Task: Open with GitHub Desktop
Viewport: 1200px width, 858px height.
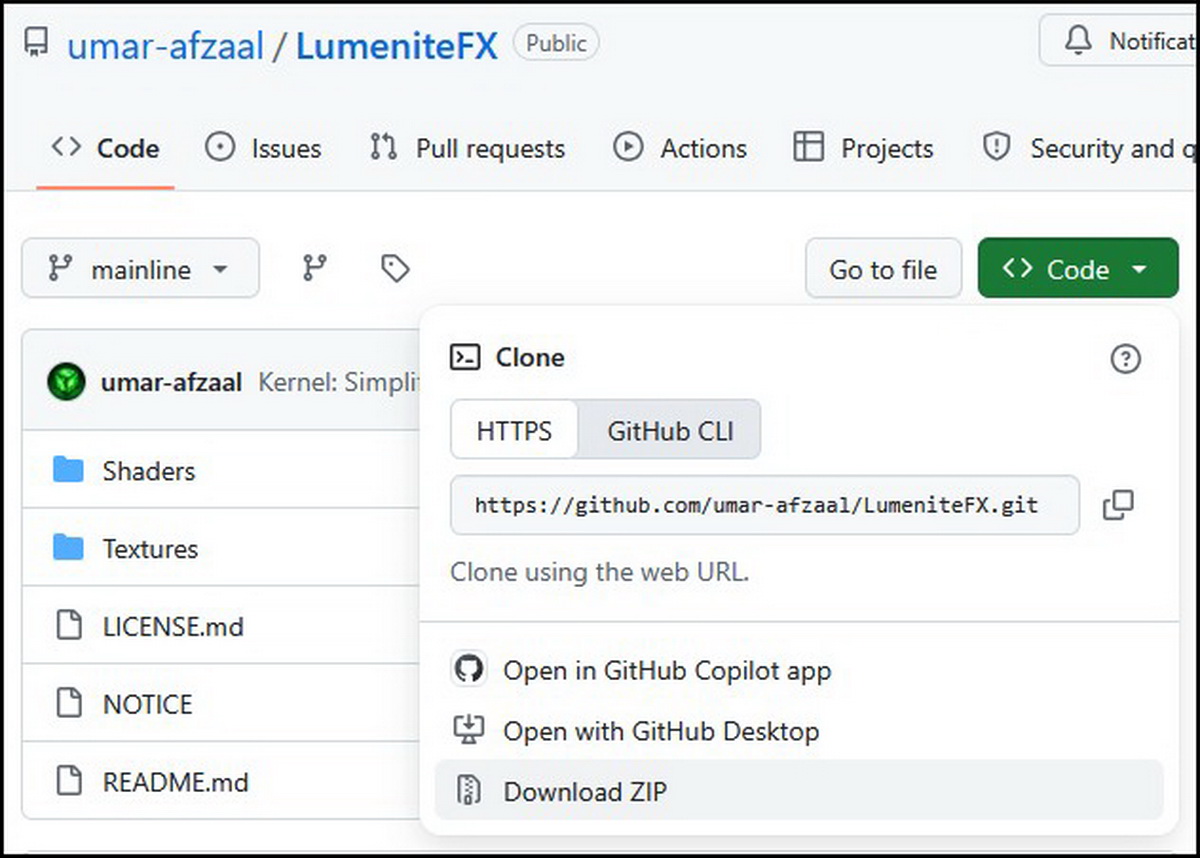Action: point(799,731)
